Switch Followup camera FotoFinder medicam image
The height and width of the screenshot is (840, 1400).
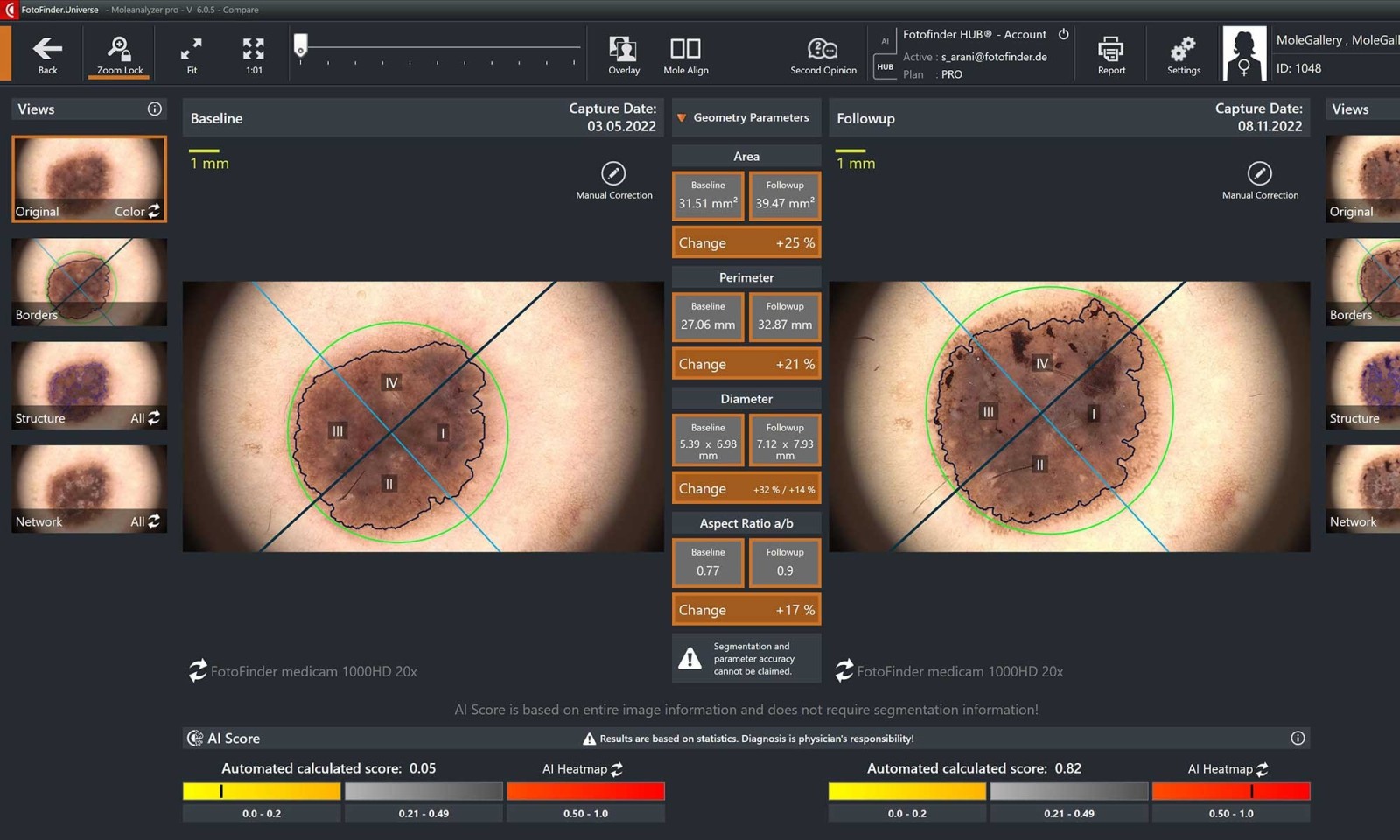tap(844, 670)
